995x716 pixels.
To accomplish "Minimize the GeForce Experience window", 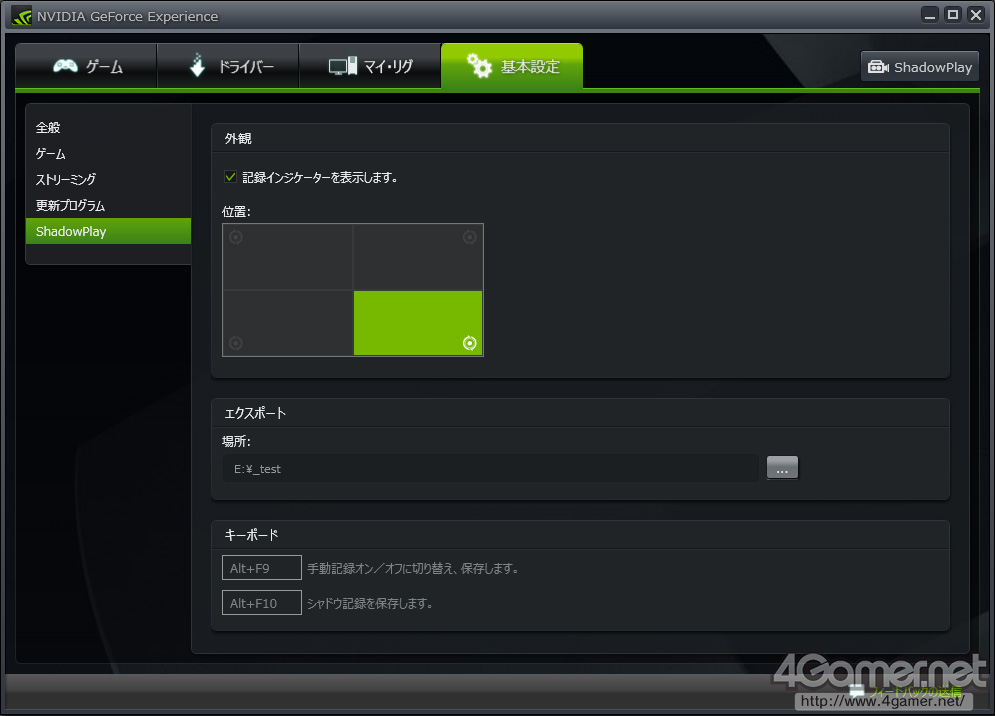I will [x=930, y=15].
